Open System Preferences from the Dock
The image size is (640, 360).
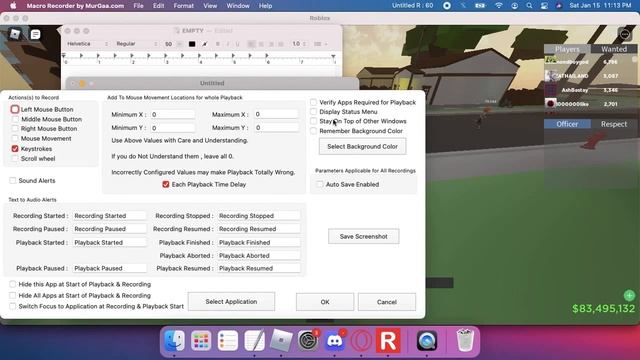[x=308, y=340]
